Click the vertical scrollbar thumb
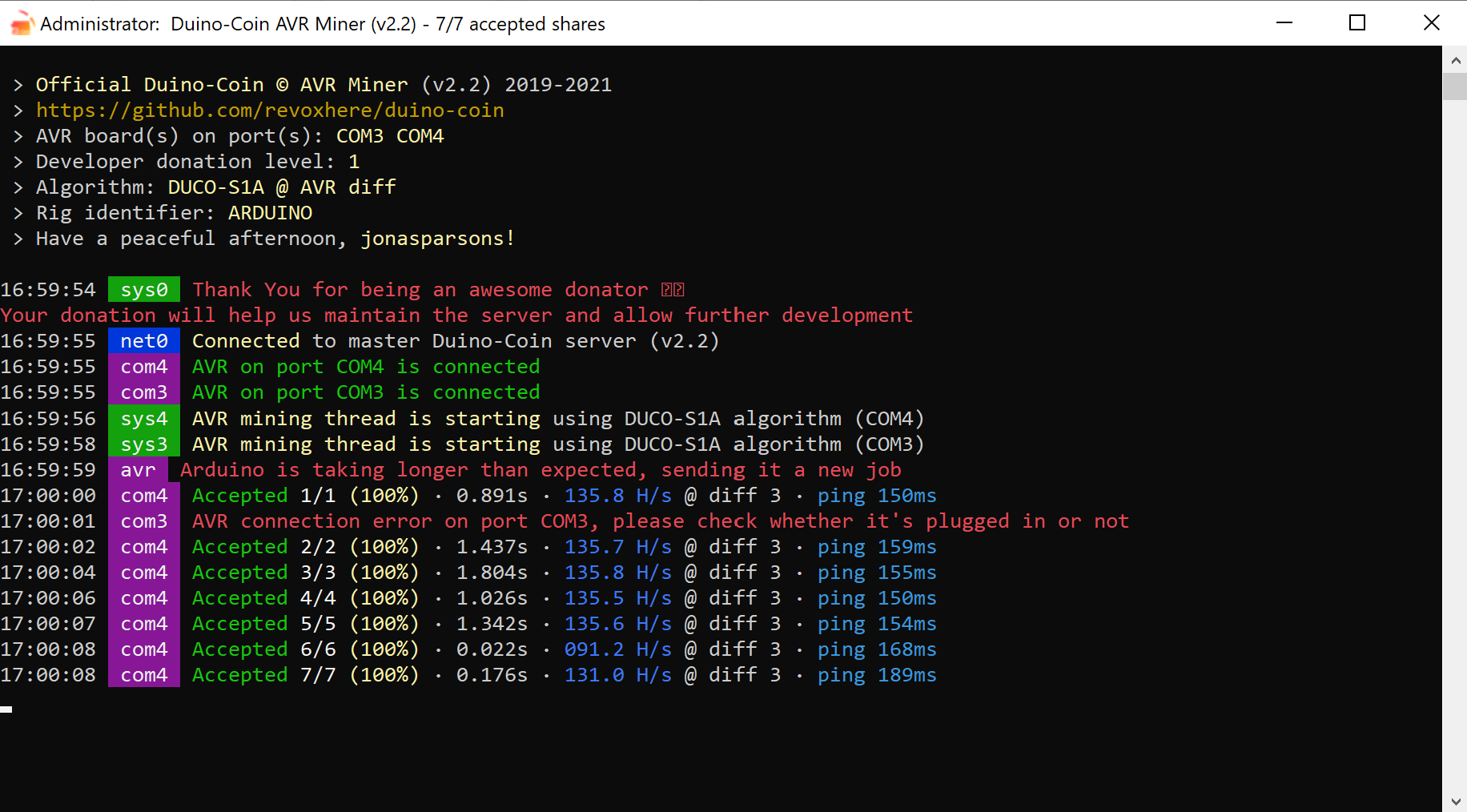Viewport: 1467px width, 812px height. tap(1455, 86)
